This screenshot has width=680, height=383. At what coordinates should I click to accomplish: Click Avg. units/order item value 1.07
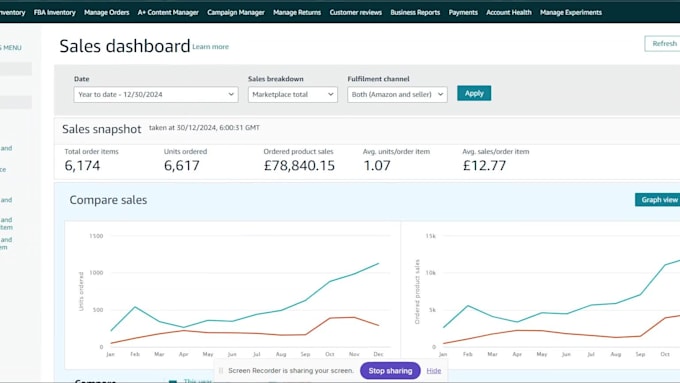(x=377, y=166)
